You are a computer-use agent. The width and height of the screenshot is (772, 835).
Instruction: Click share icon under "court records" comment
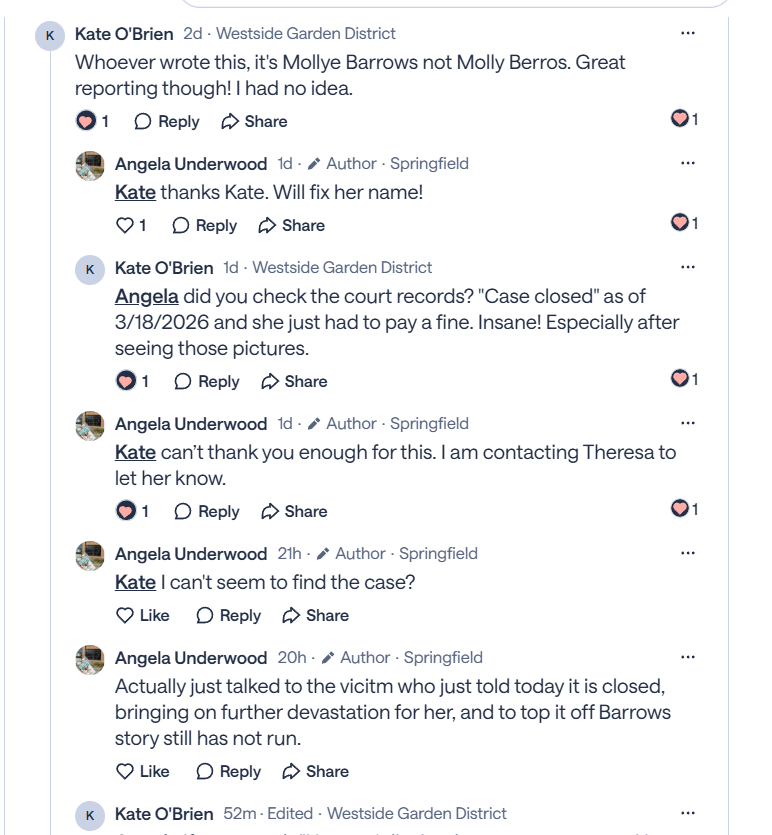tap(270, 382)
